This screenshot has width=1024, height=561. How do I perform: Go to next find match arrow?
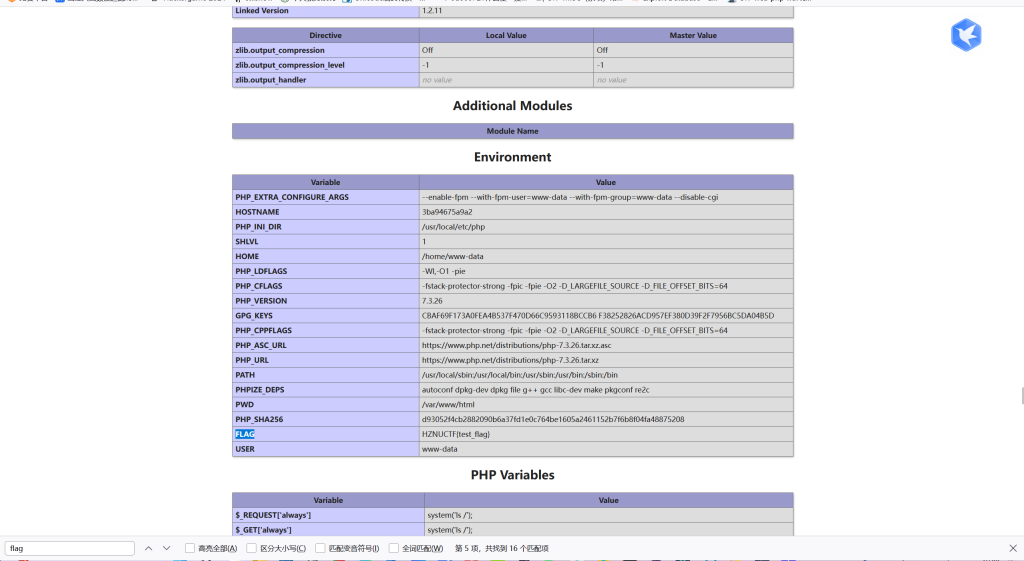pyautogui.click(x=167, y=549)
